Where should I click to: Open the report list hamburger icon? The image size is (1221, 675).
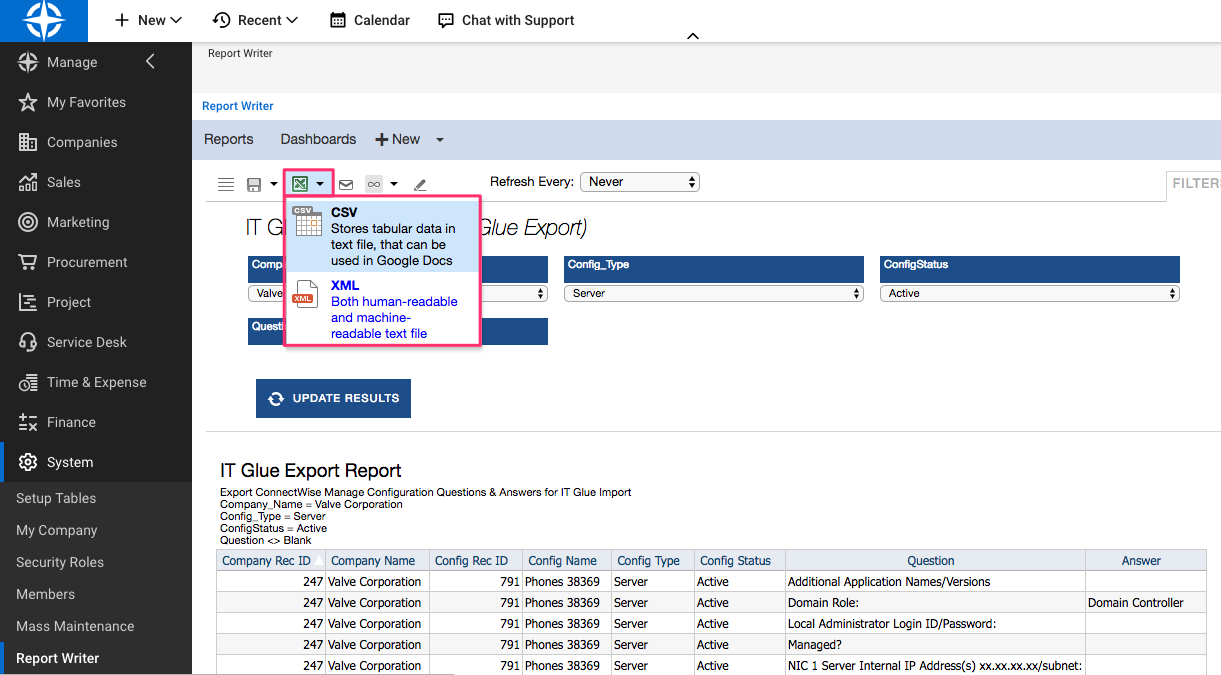click(225, 184)
